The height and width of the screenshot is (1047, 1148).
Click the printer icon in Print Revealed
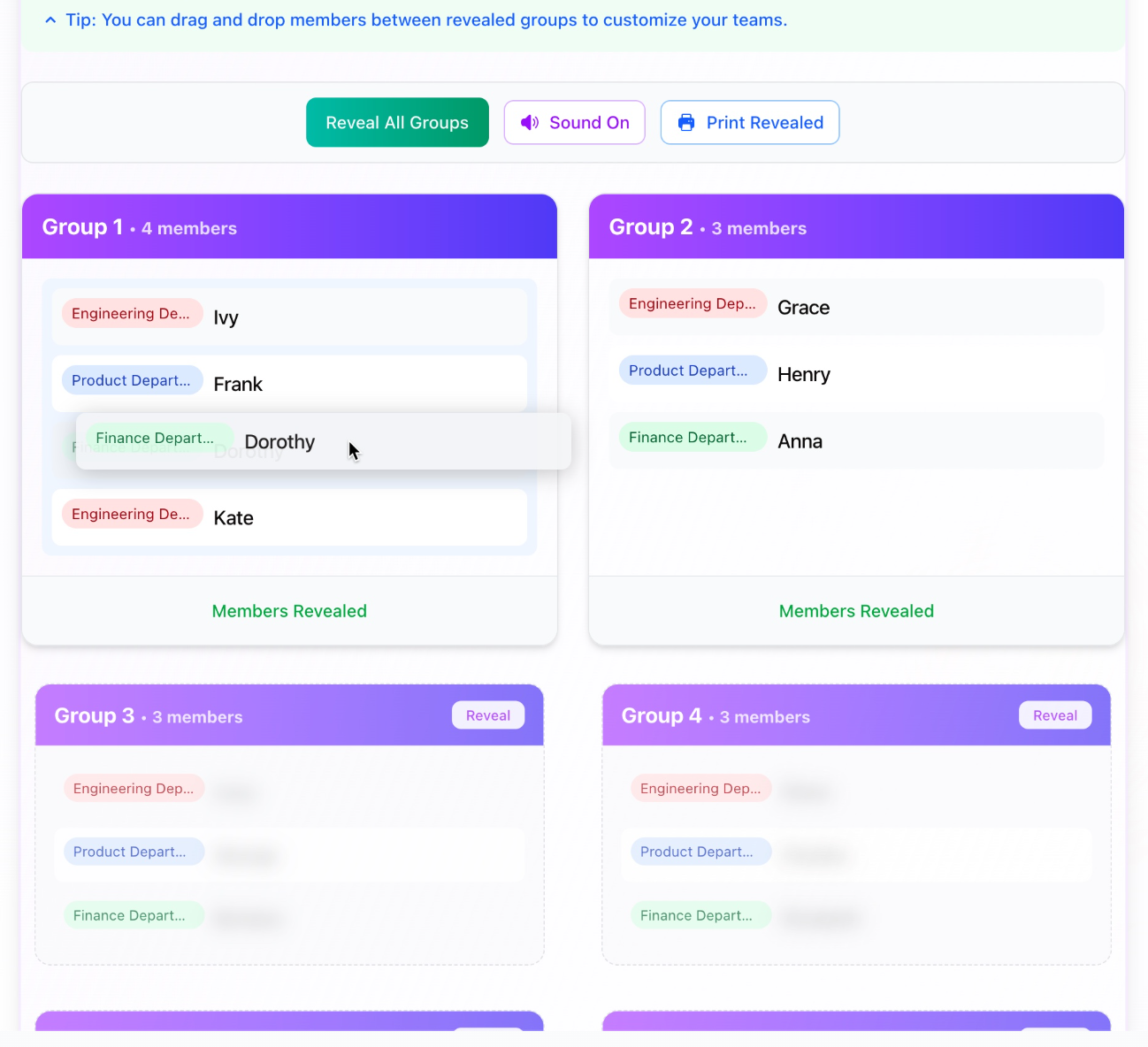click(x=686, y=123)
